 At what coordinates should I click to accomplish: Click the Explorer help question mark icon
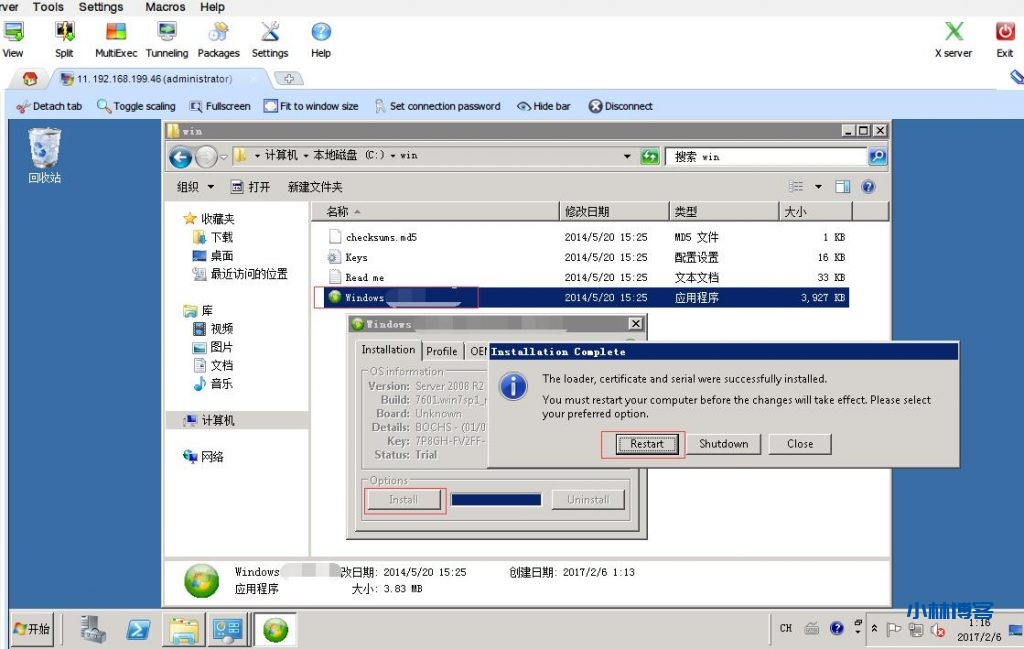(868, 187)
